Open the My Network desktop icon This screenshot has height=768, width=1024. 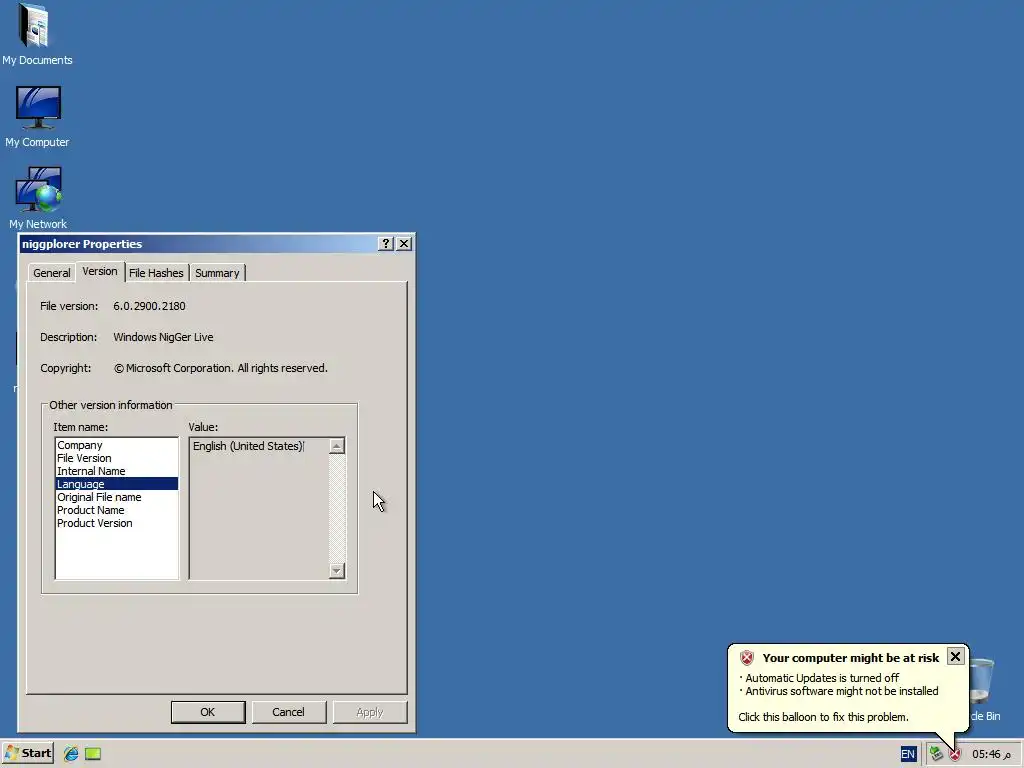click(38, 198)
